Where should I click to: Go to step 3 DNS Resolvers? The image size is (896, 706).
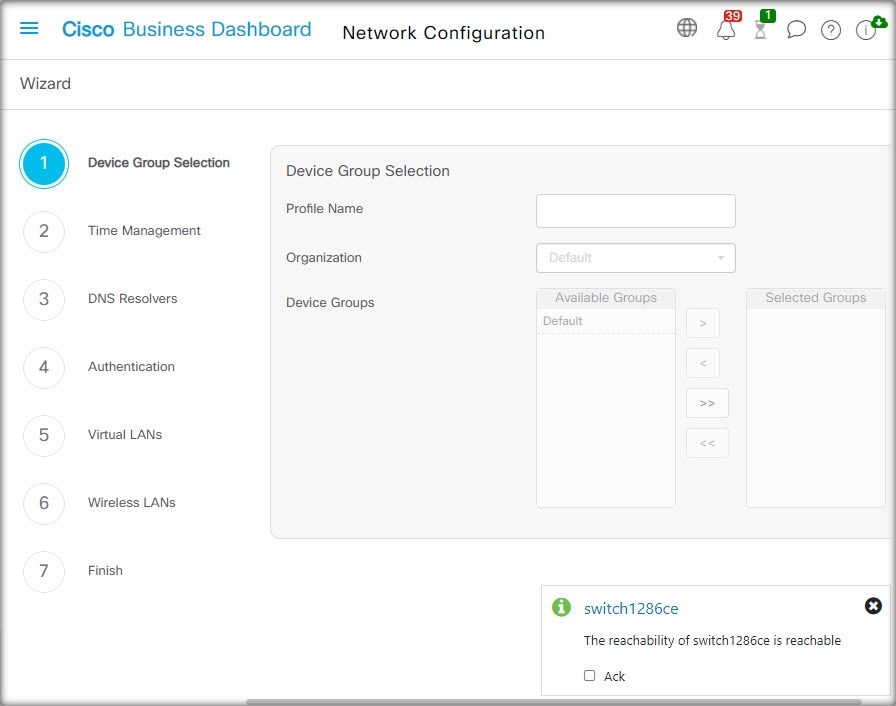coord(44,299)
